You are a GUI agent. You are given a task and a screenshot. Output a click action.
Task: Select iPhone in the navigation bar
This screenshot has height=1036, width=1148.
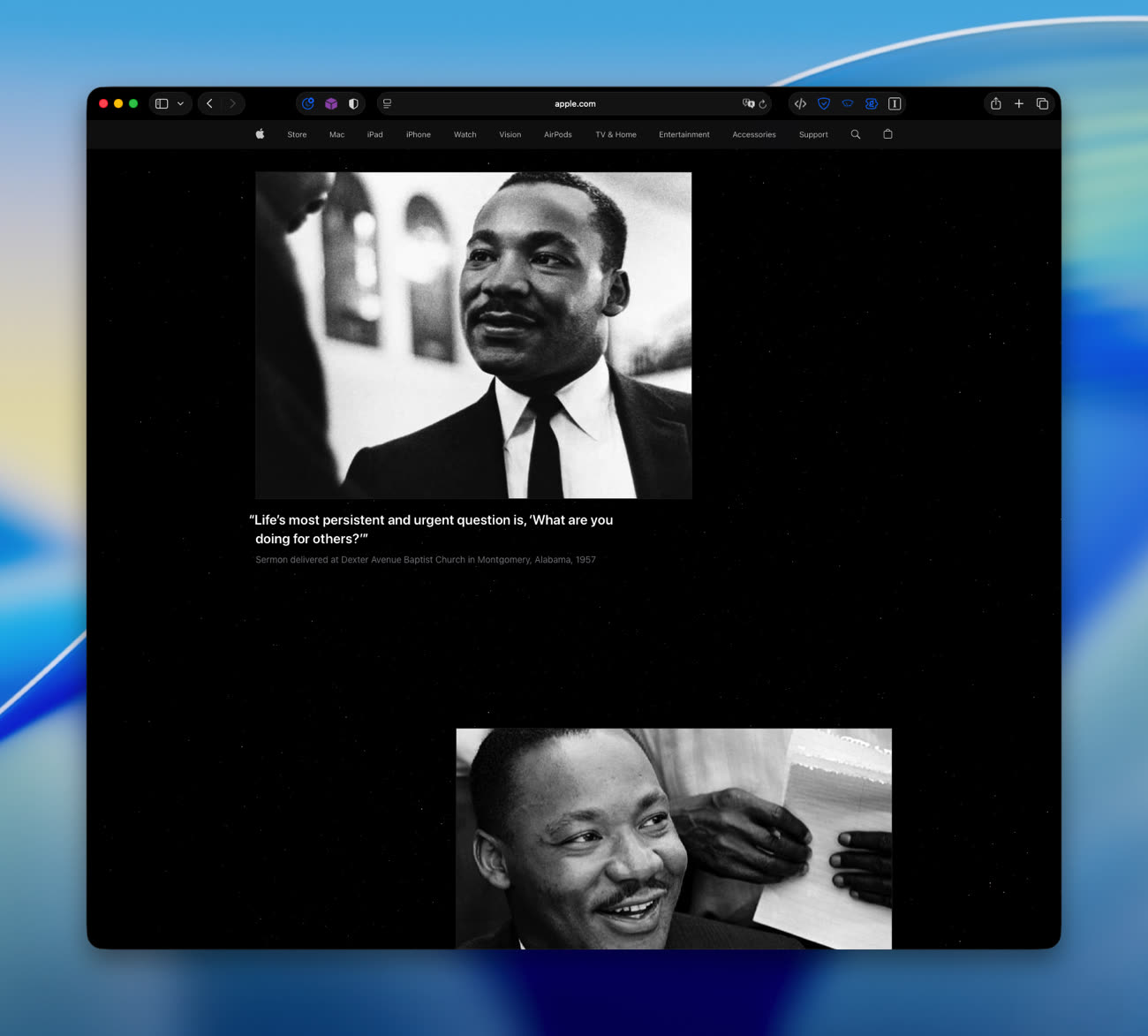coord(419,134)
